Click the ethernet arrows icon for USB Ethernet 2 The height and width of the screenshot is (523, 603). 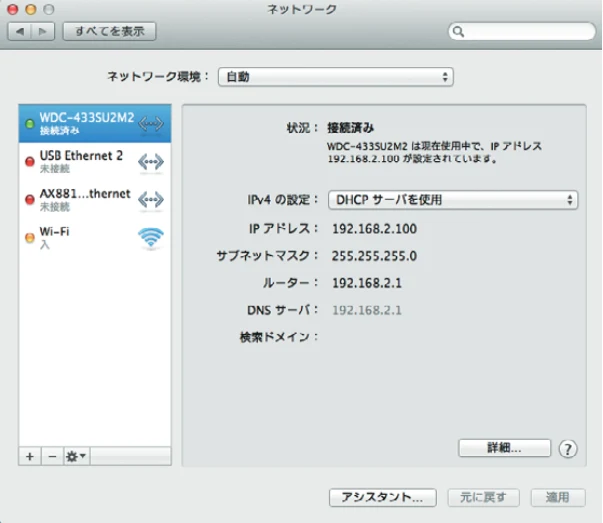click(x=151, y=162)
